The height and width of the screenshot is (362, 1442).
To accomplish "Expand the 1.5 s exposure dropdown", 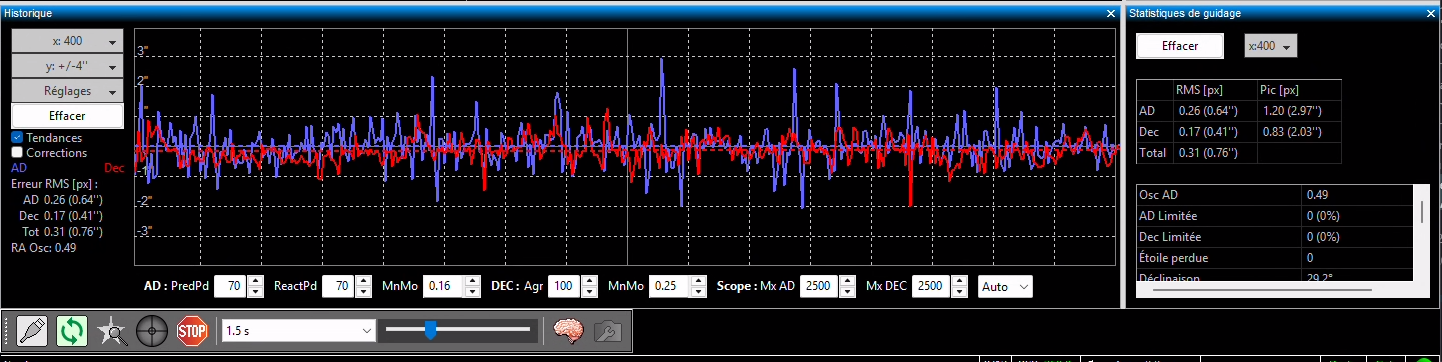I will point(297,330).
